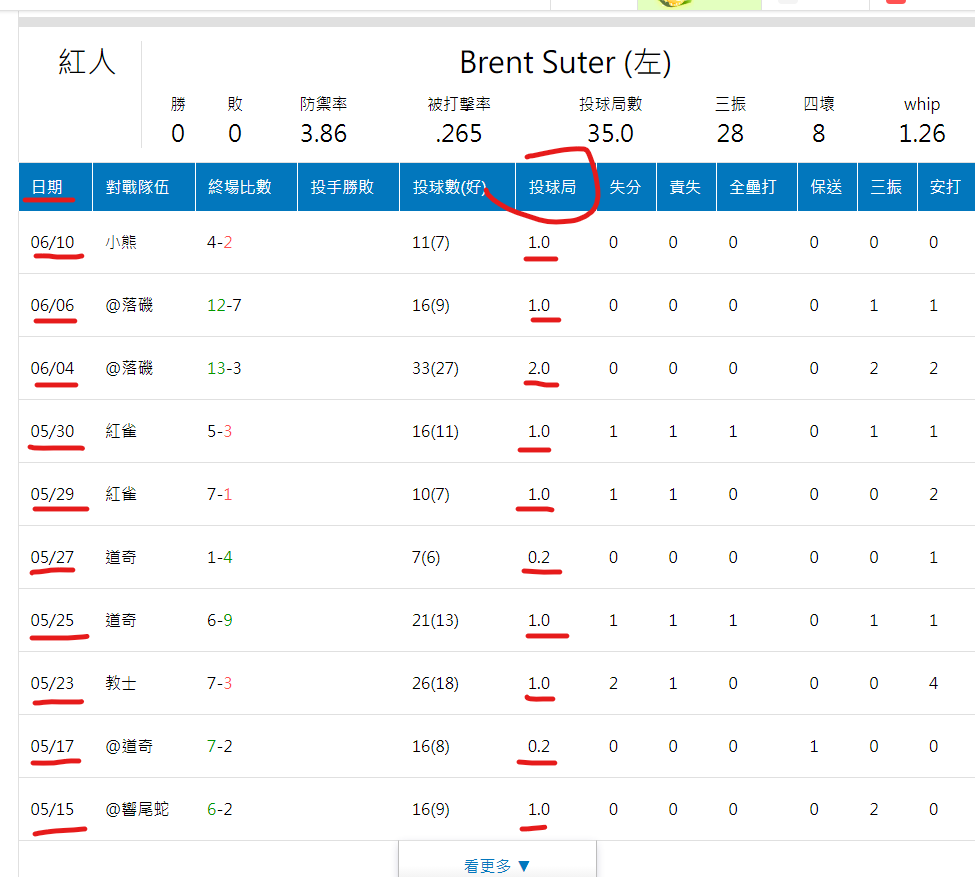975x877 pixels.
Task: Click innings 0.2 in 05/27 row
Action: tap(538, 557)
